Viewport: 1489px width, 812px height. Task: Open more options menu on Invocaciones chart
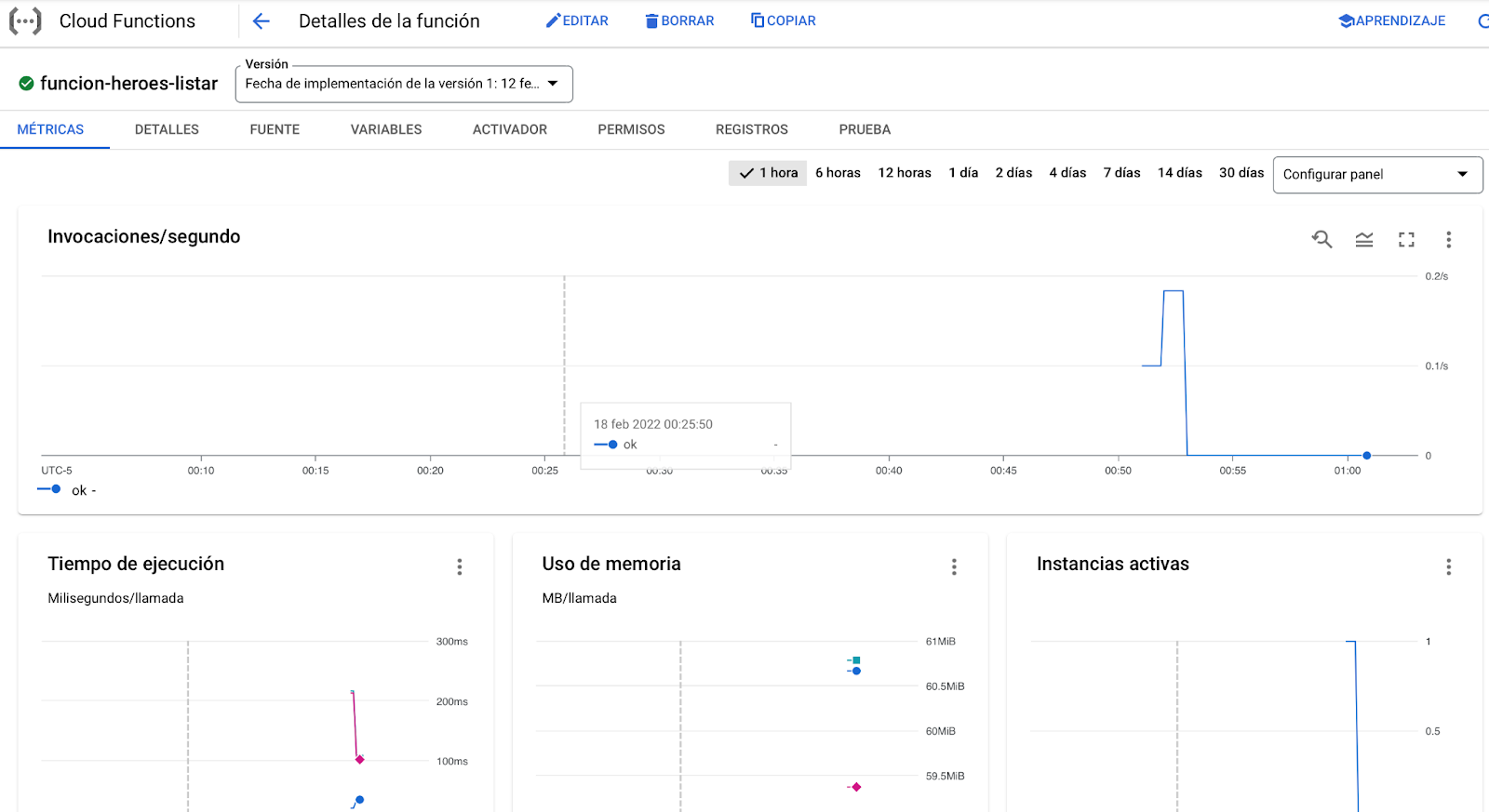[1448, 240]
